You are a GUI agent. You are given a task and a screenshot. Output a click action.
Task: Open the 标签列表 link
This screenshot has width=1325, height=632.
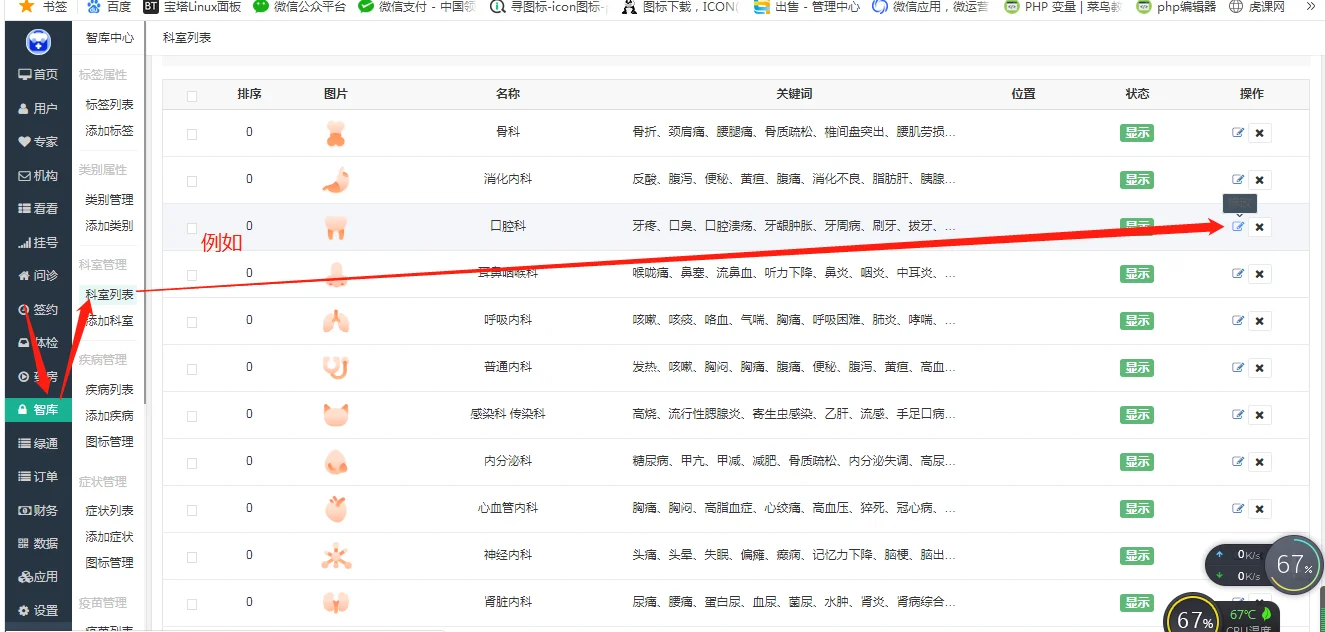109,105
